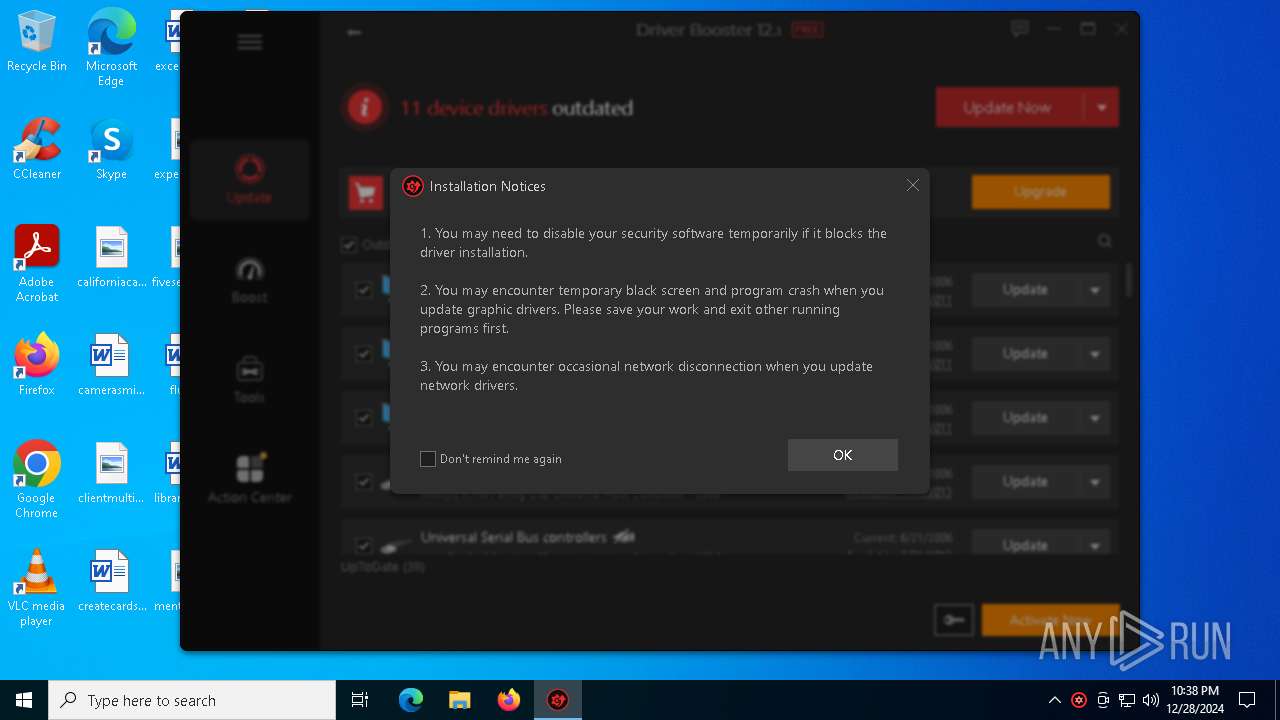Check the Don't remind me again box
This screenshot has height=720, width=1280.
[x=428, y=459]
